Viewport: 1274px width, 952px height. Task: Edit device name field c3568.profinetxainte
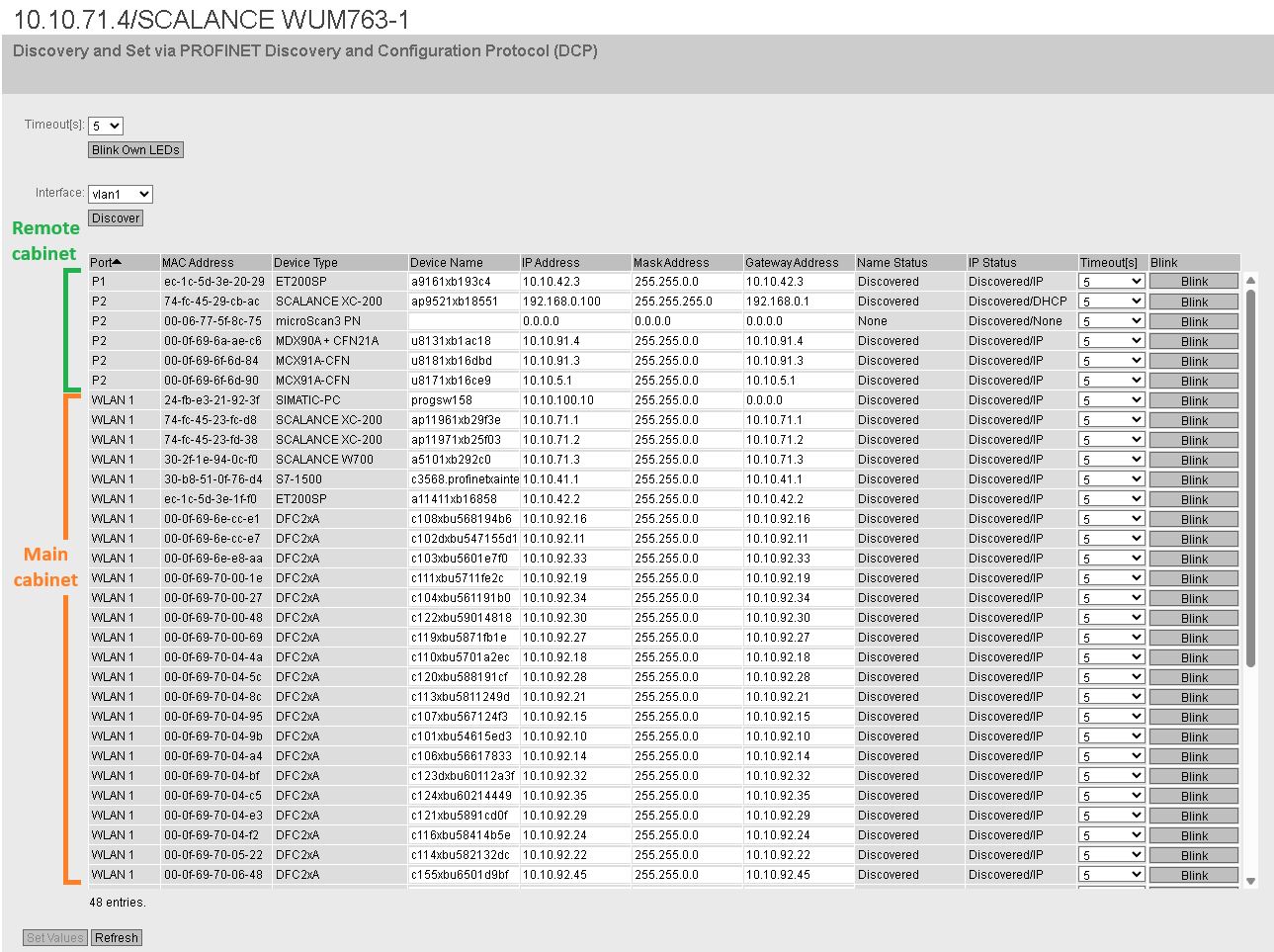(x=464, y=479)
